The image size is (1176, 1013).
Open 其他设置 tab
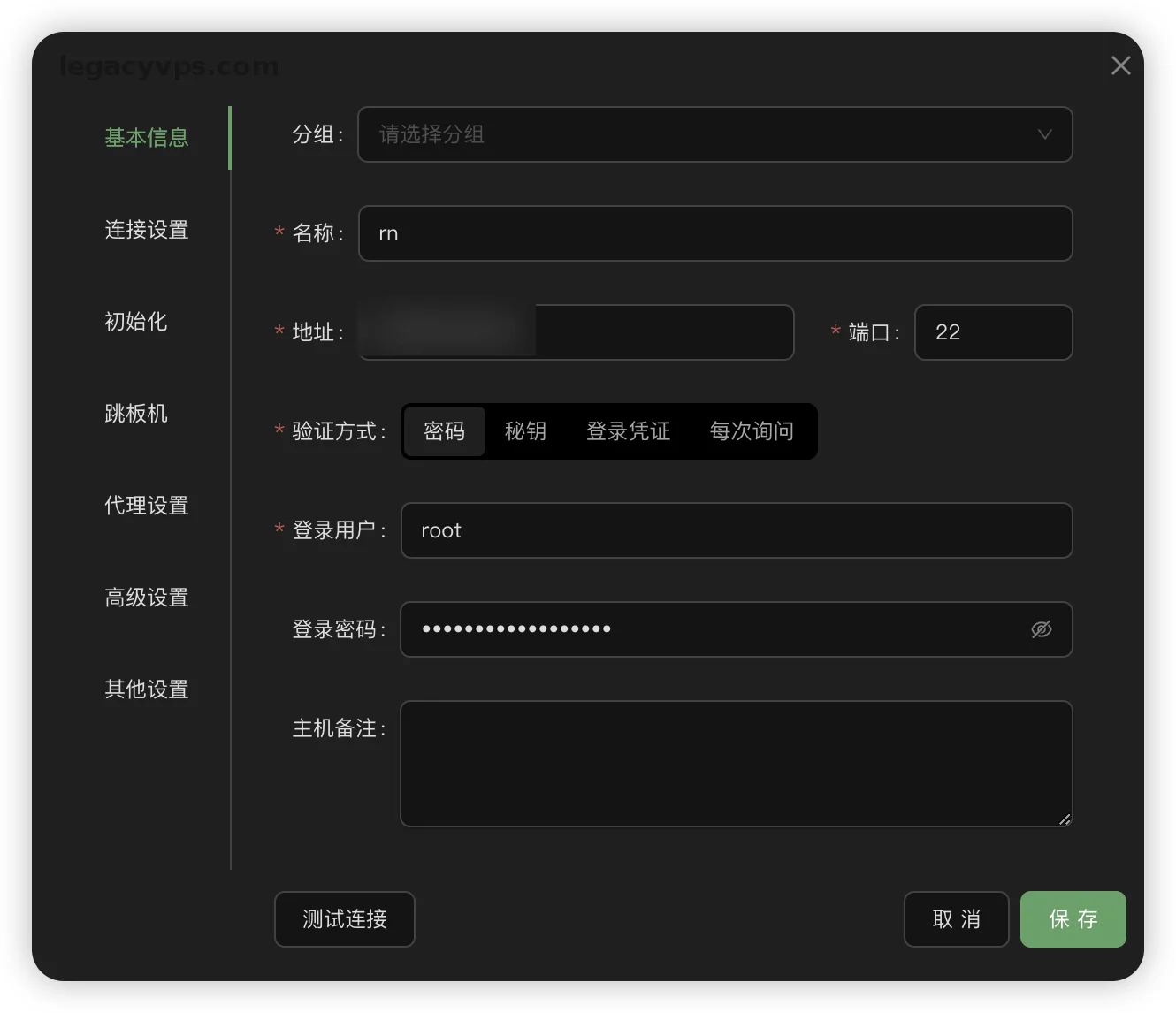point(147,689)
